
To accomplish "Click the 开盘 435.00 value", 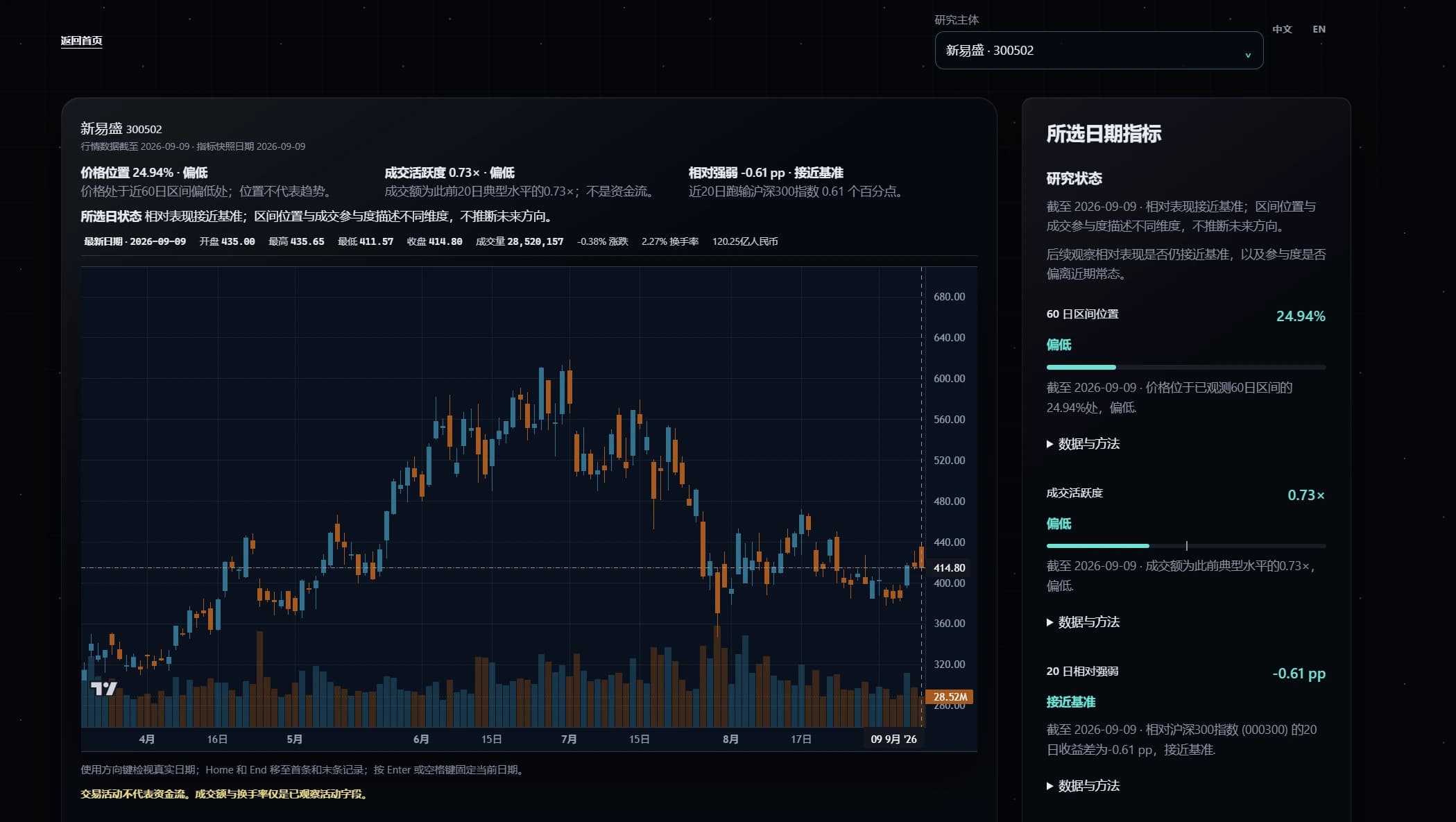I will pyautogui.click(x=227, y=241).
